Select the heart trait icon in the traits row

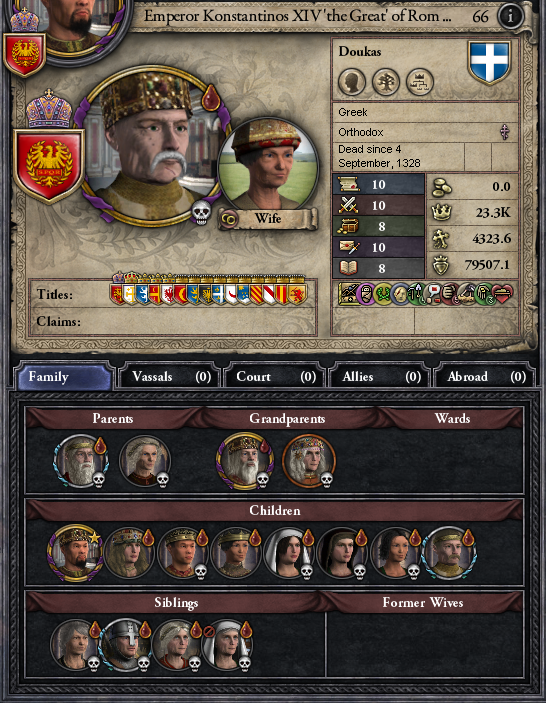tap(503, 295)
